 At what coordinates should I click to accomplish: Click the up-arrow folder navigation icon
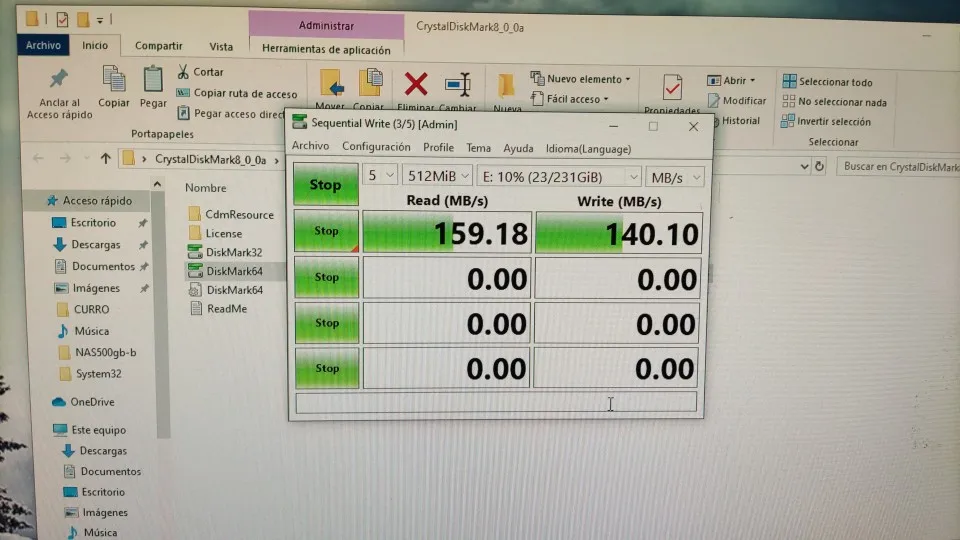point(105,159)
